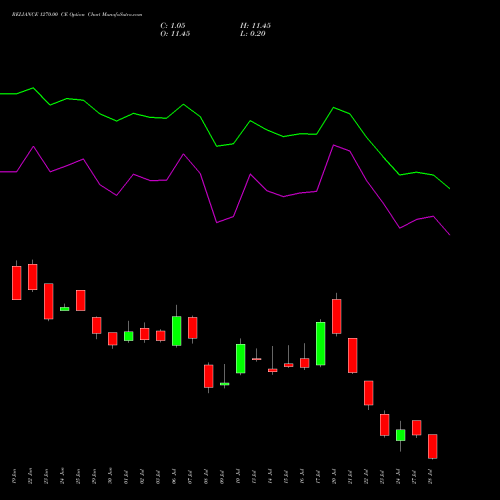Click the open value O: 11.45
The image size is (500, 500).
click(175, 34)
